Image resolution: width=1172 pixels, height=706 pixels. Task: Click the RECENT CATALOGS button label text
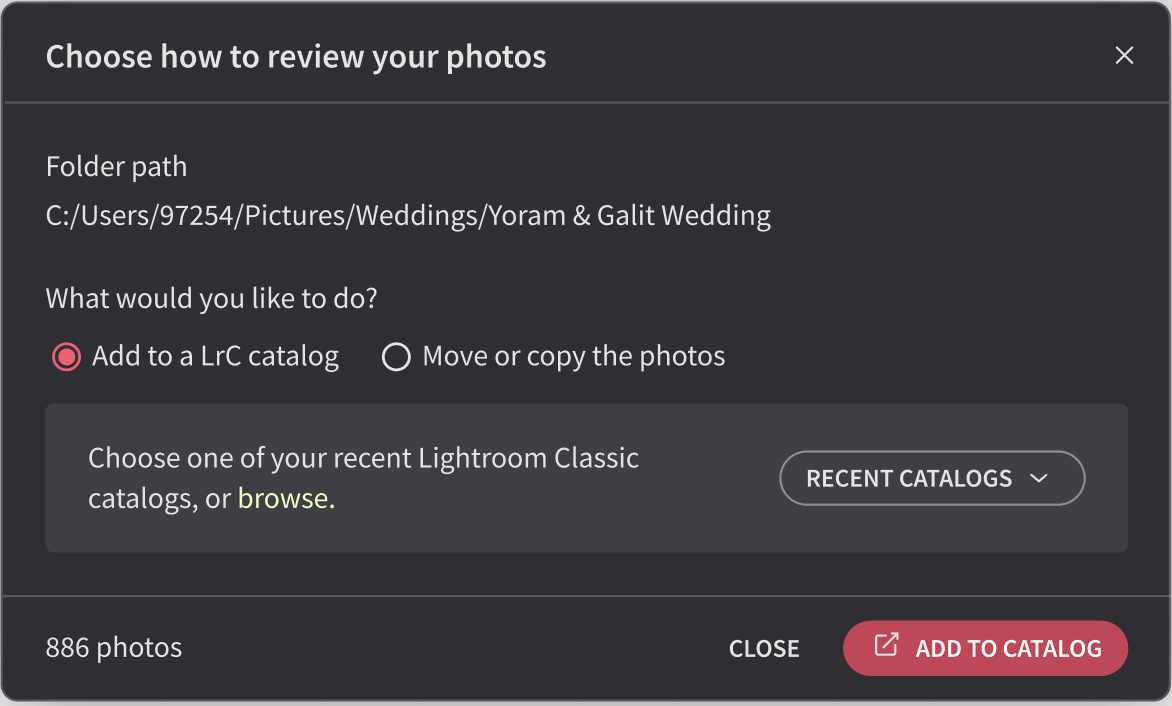pos(909,478)
